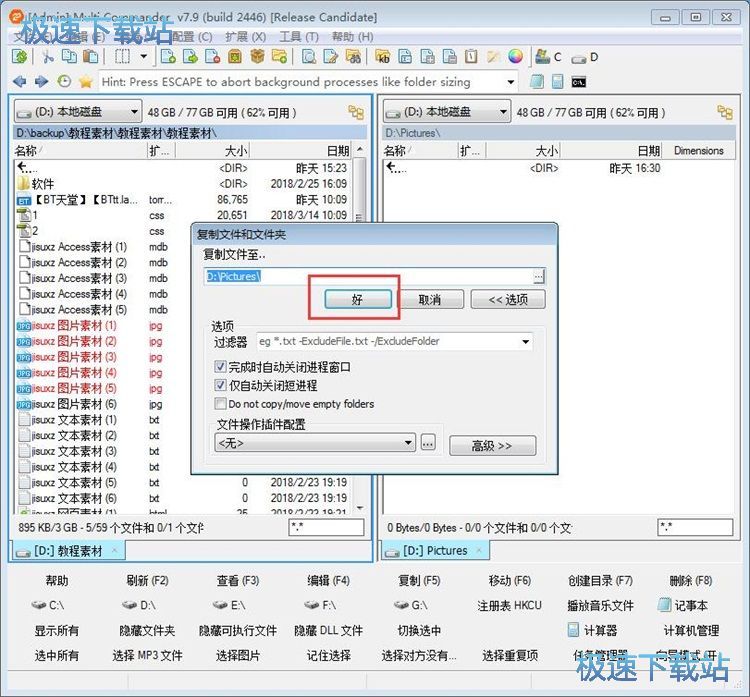
Task: Select the [D:] Pictures tab
Action: pos(436,551)
